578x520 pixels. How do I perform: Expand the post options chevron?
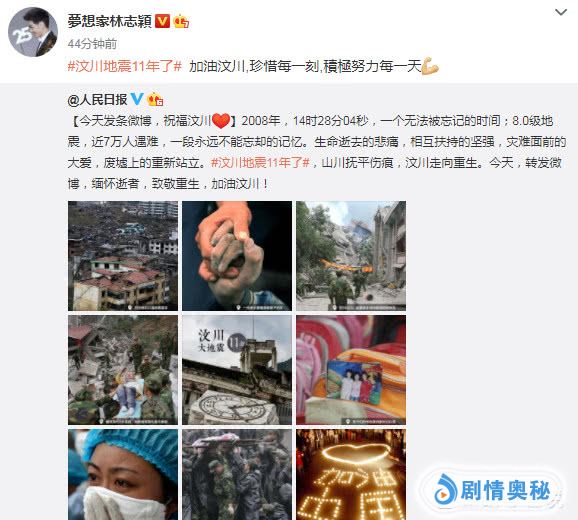point(561,13)
